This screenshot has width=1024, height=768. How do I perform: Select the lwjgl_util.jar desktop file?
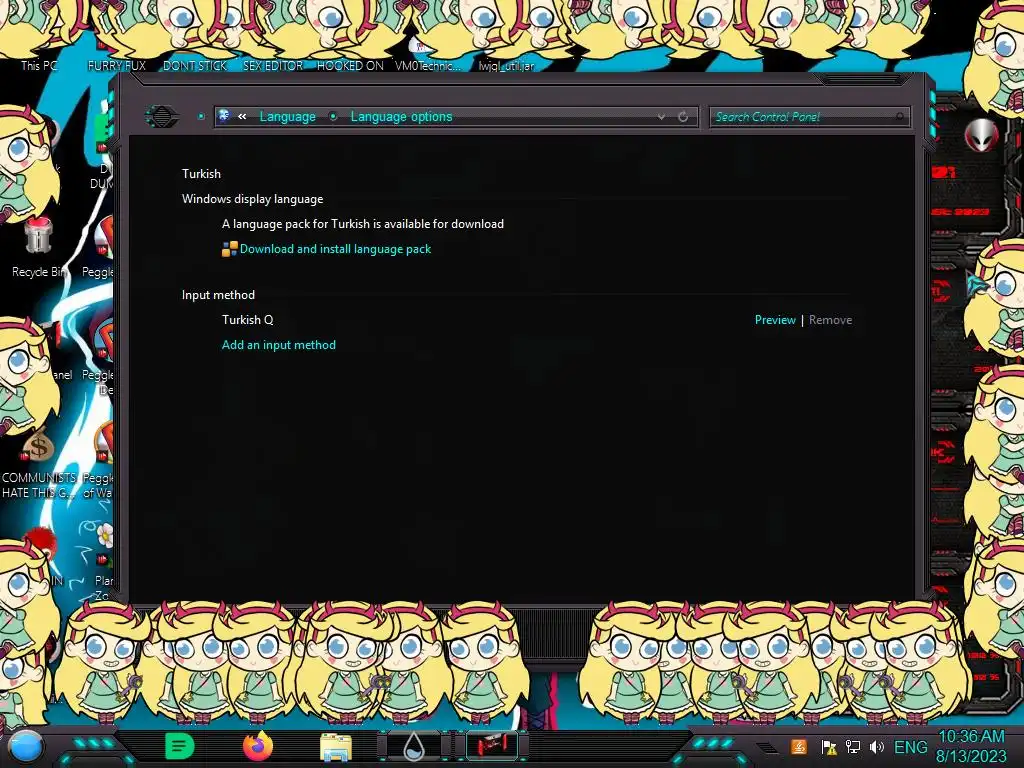tap(506, 66)
